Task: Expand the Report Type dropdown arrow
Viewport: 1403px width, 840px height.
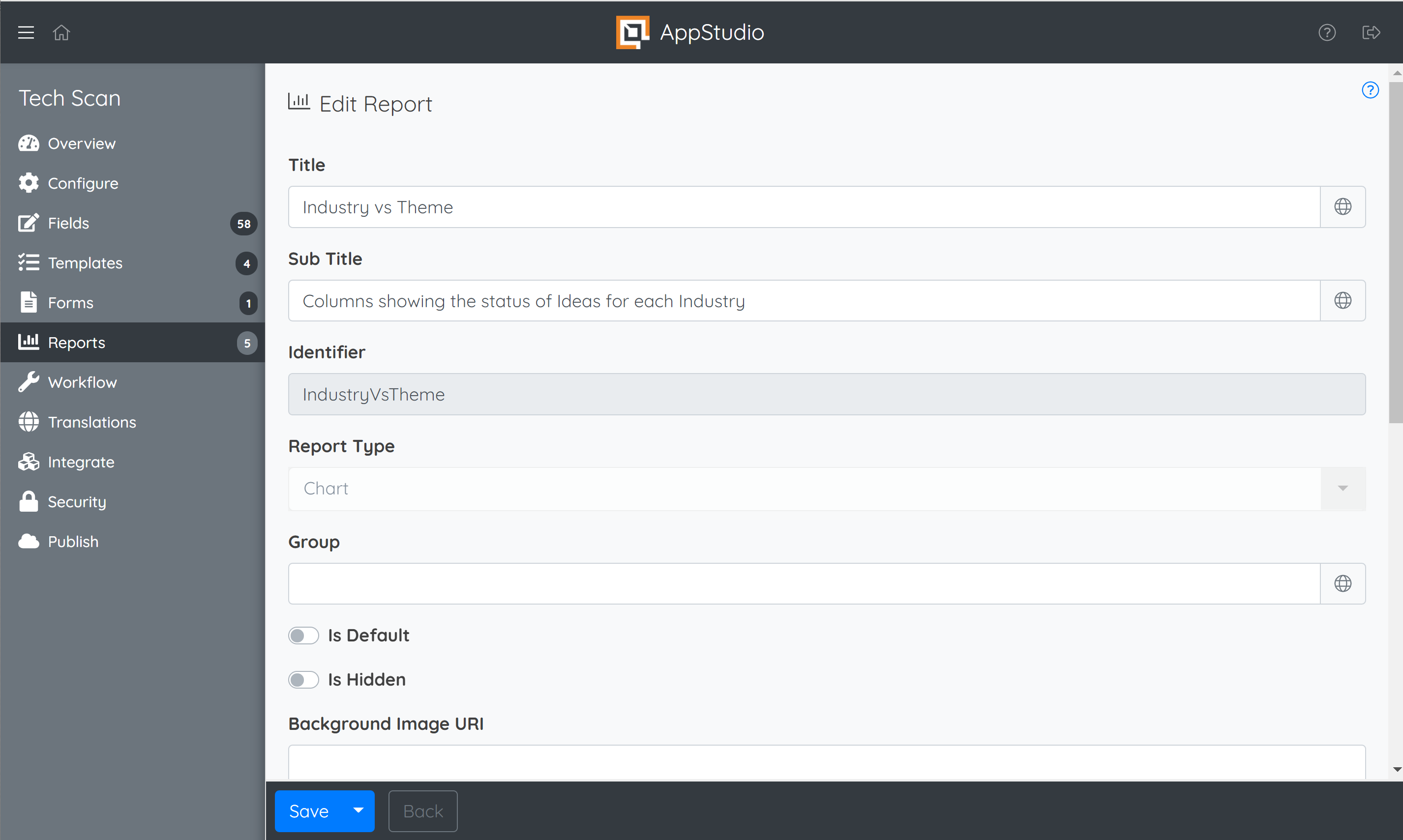Action: pyautogui.click(x=1343, y=489)
